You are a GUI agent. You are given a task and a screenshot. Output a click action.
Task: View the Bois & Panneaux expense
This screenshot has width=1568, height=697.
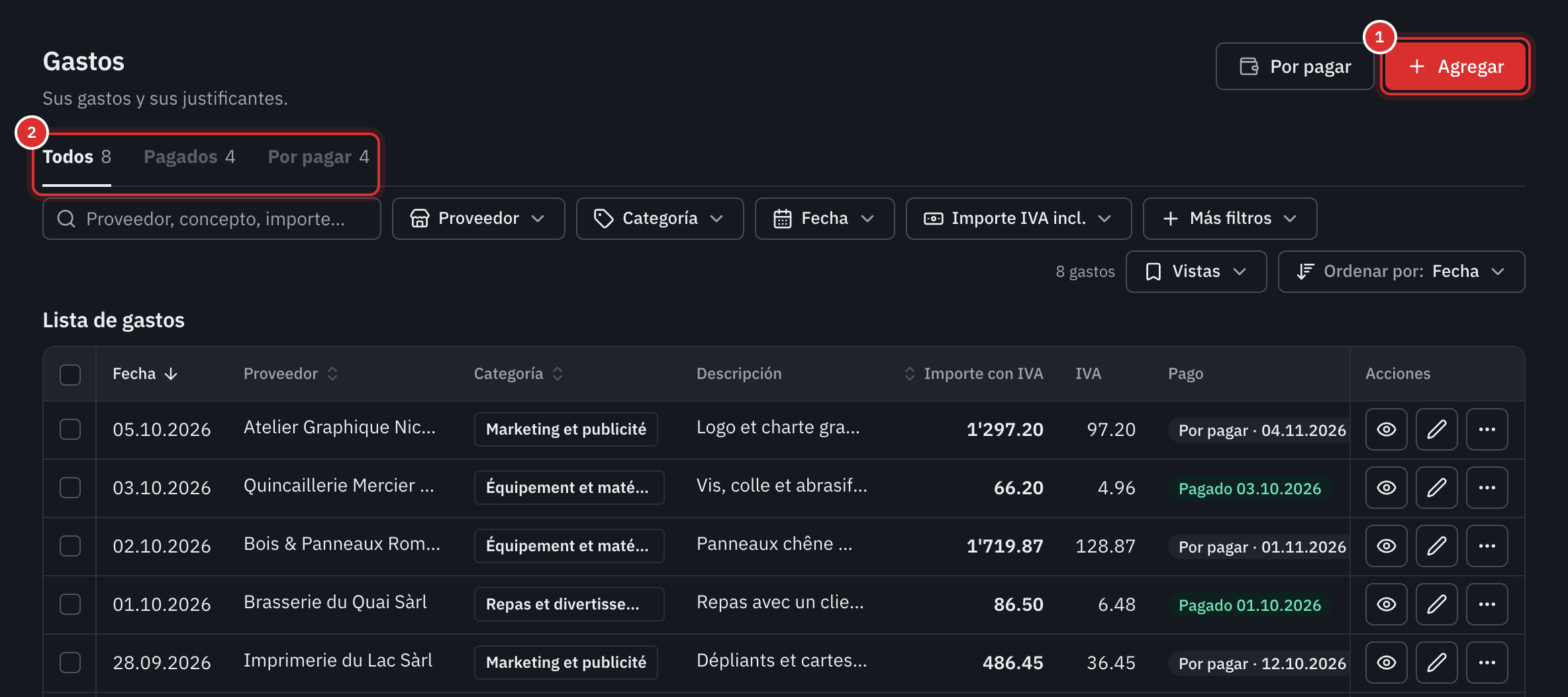pyautogui.click(x=1386, y=546)
